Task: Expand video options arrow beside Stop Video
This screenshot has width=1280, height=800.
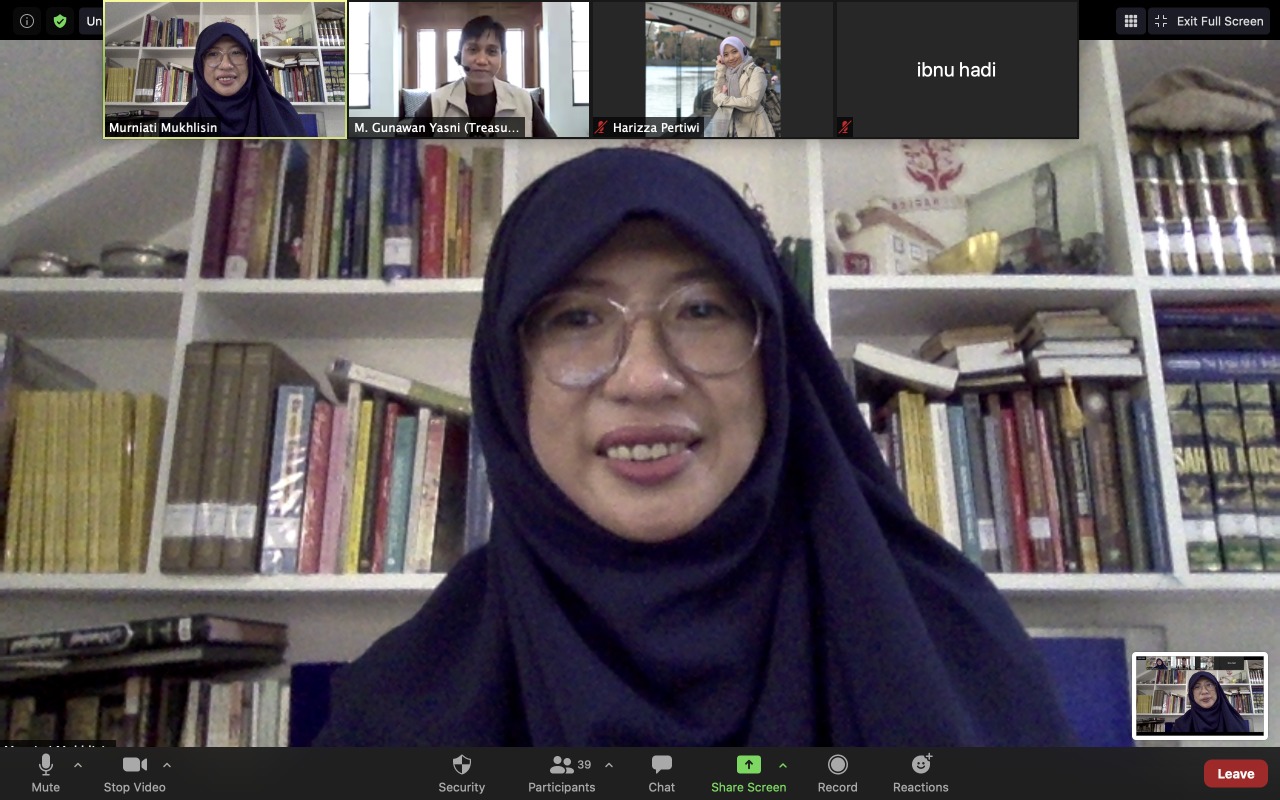Action: 167,765
